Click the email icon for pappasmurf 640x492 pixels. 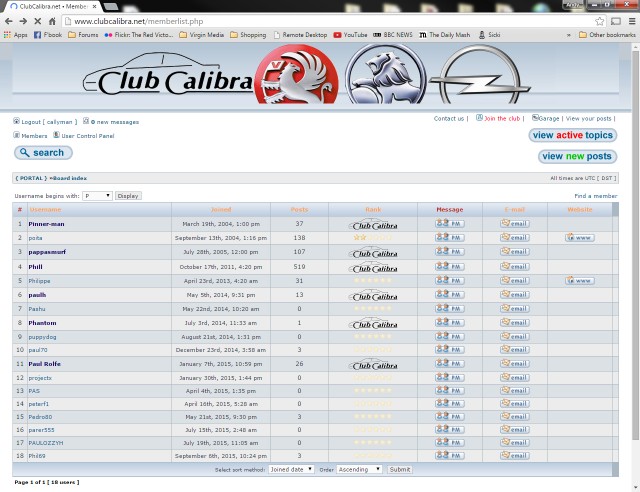tap(514, 252)
